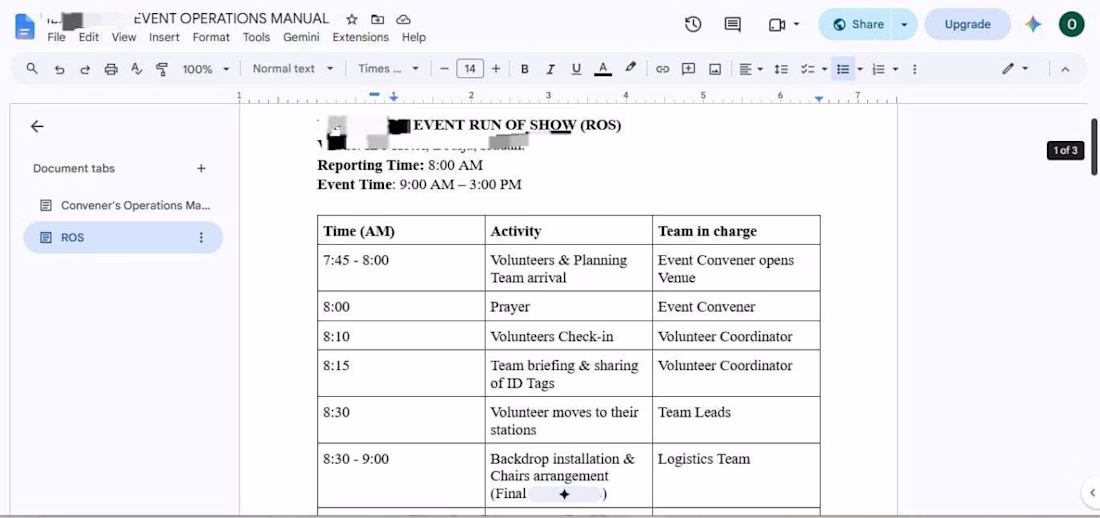
Task: Star this document
Action: point(351,19)
